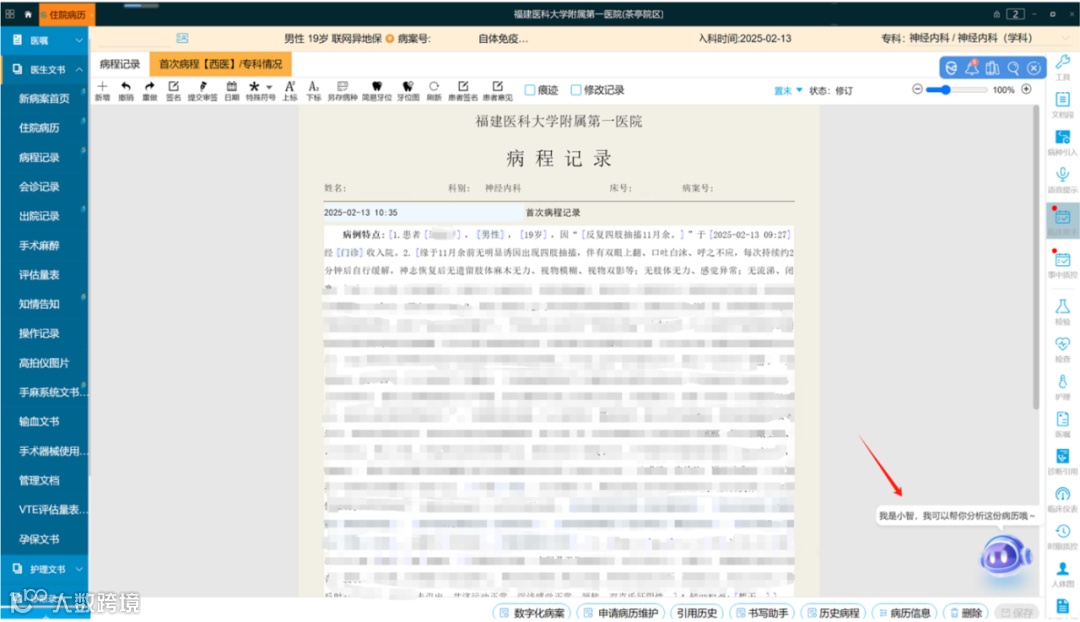Click the 语音提示 microphone icon

tap(1063, 174)
